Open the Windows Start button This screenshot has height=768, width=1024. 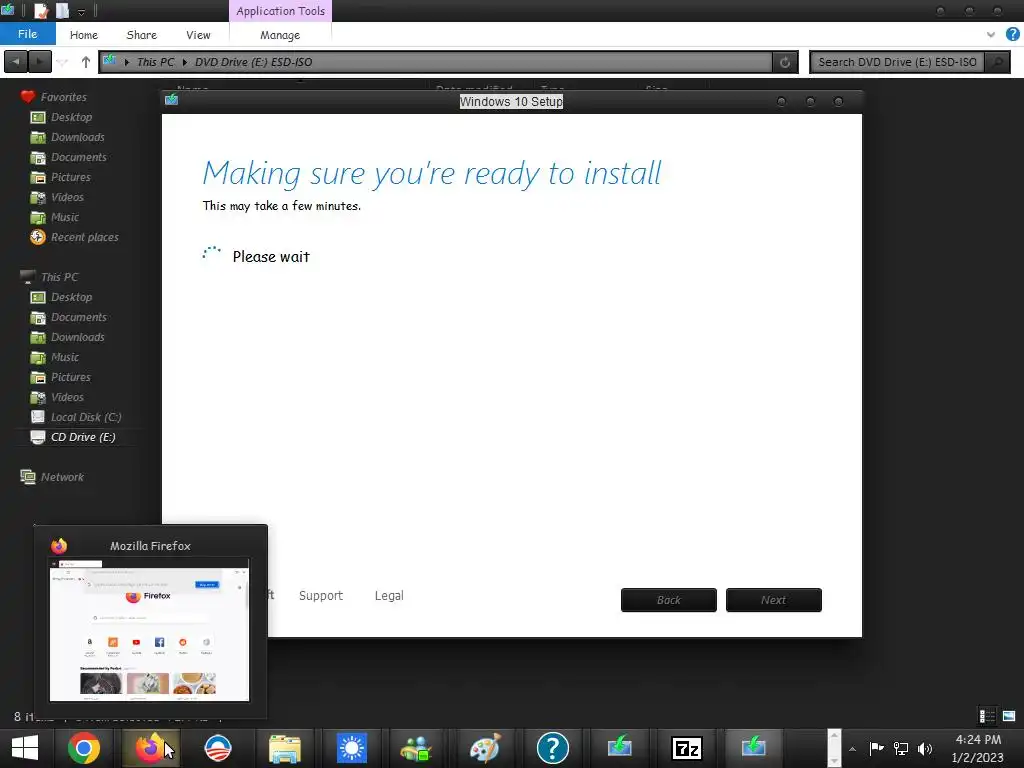pos(25,748)
